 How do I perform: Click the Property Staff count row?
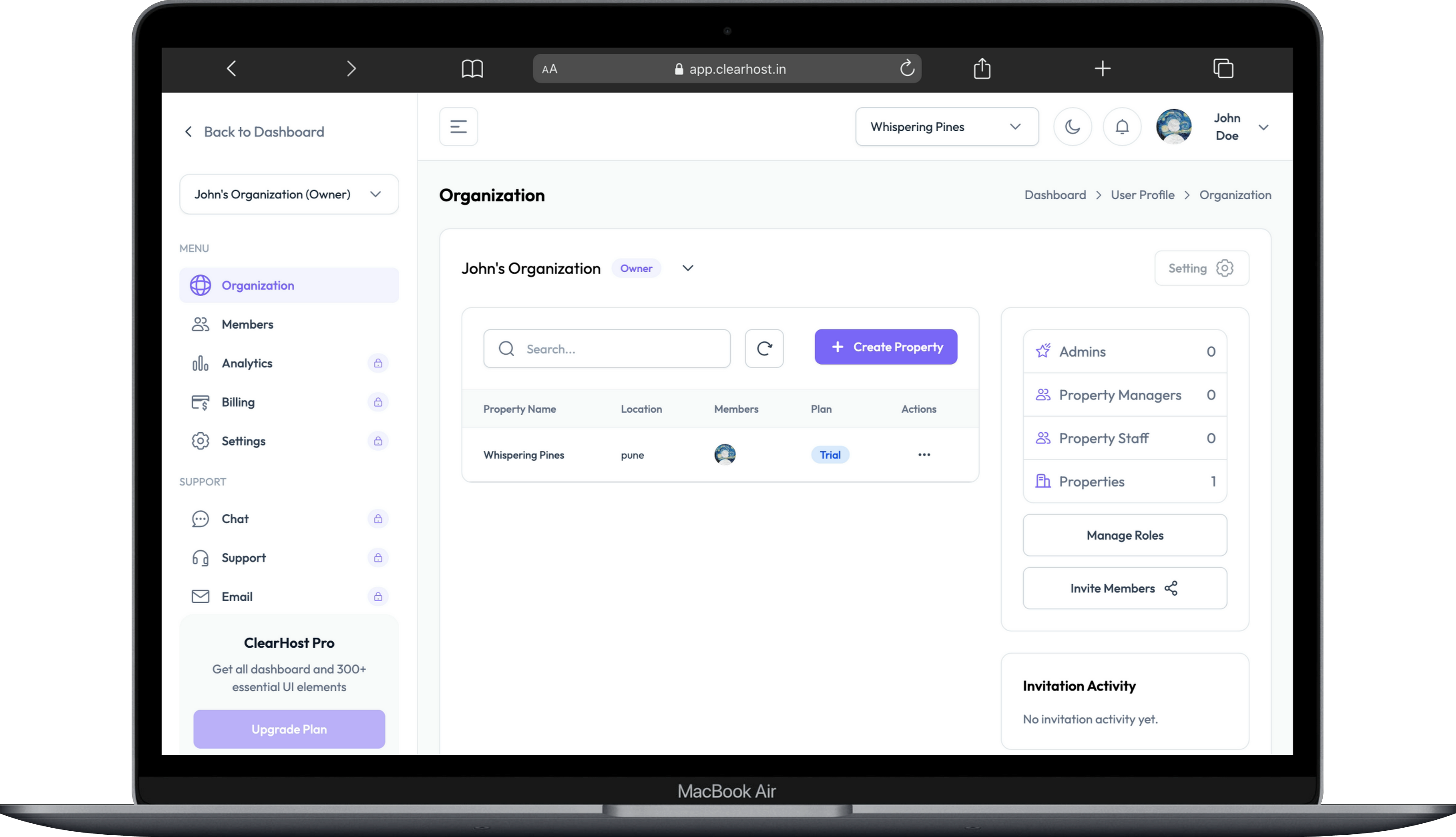(x=1125, y=438)
